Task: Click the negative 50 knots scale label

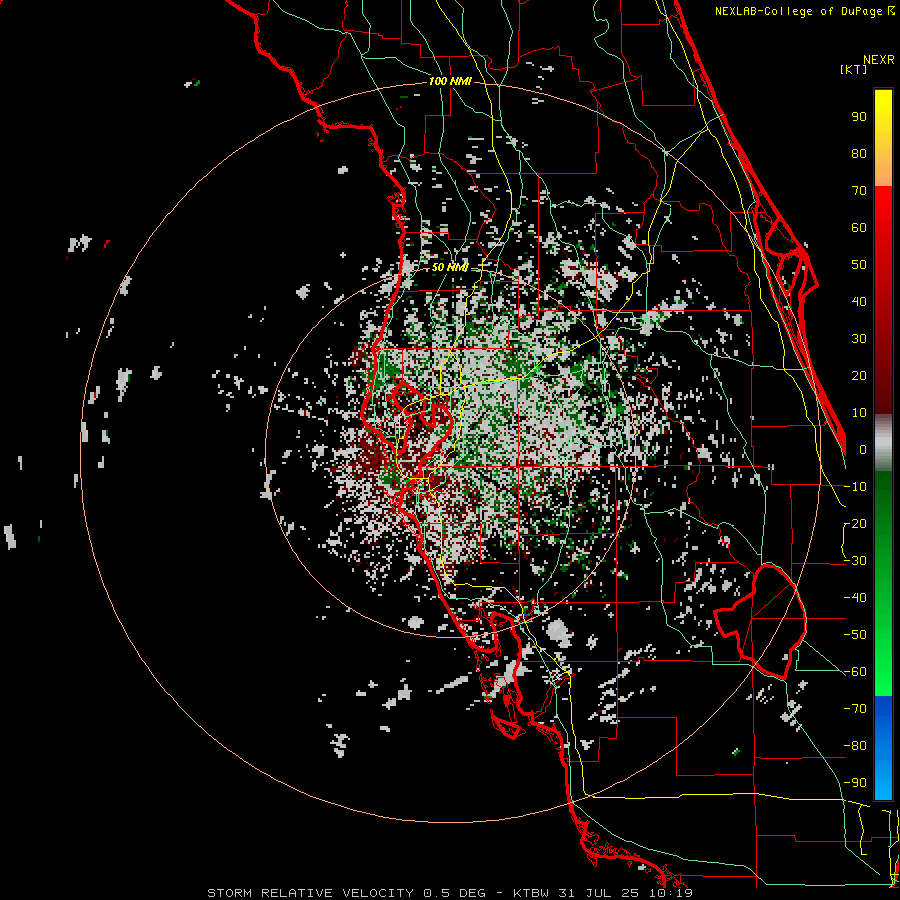Action: (x=855, y=635)
